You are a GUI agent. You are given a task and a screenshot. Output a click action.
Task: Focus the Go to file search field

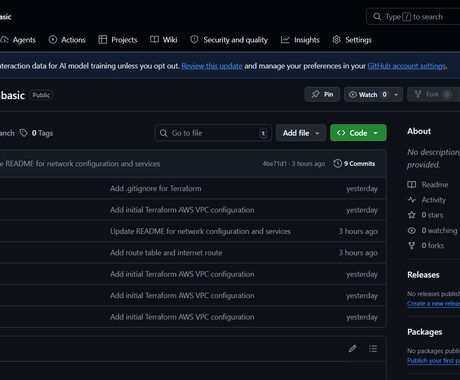(213, 133)
